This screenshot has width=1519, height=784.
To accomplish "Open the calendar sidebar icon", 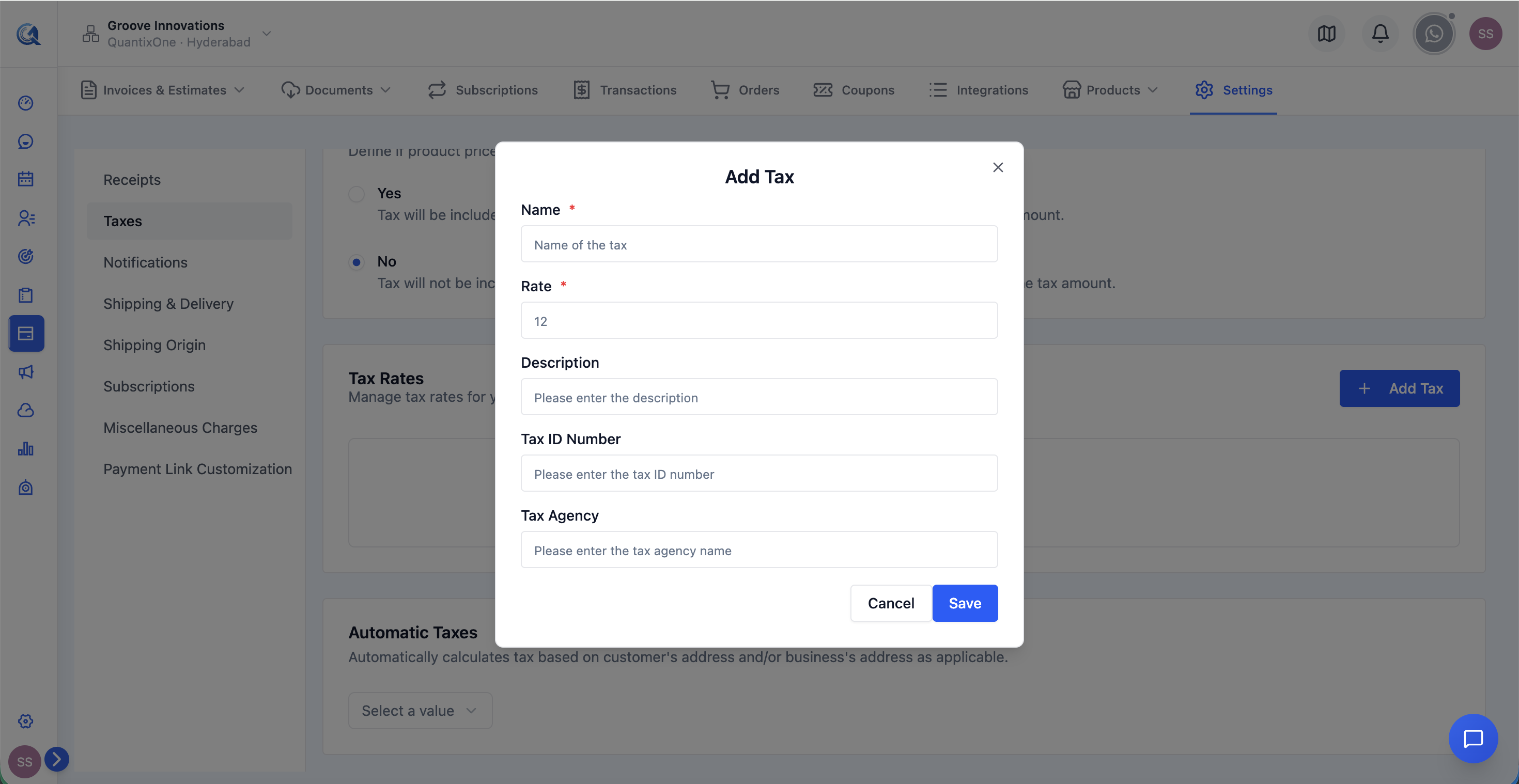I will (25, 179).
